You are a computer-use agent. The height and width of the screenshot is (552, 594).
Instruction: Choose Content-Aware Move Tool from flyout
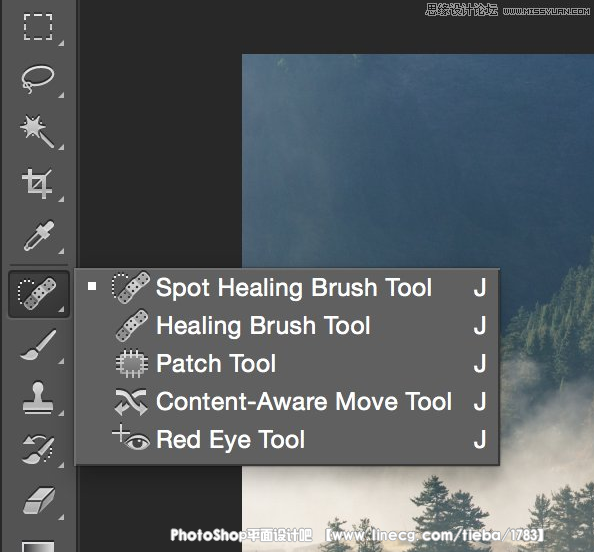[x=287, y=401]
